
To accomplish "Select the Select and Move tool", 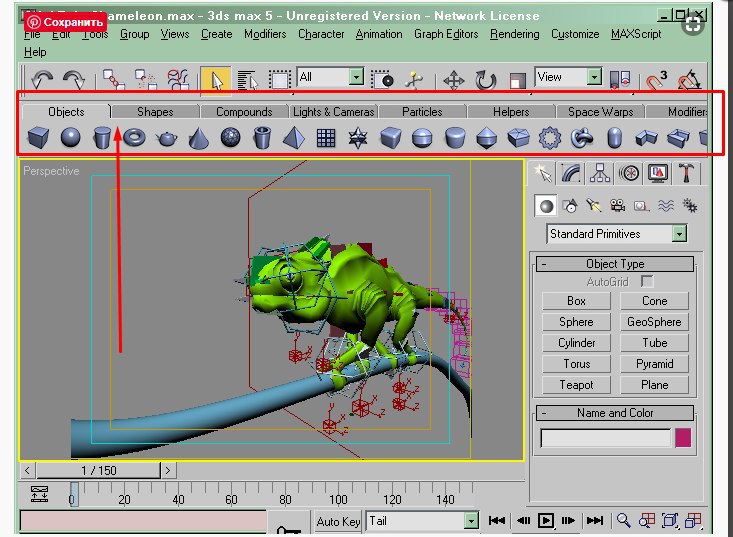I will (453, 80).
